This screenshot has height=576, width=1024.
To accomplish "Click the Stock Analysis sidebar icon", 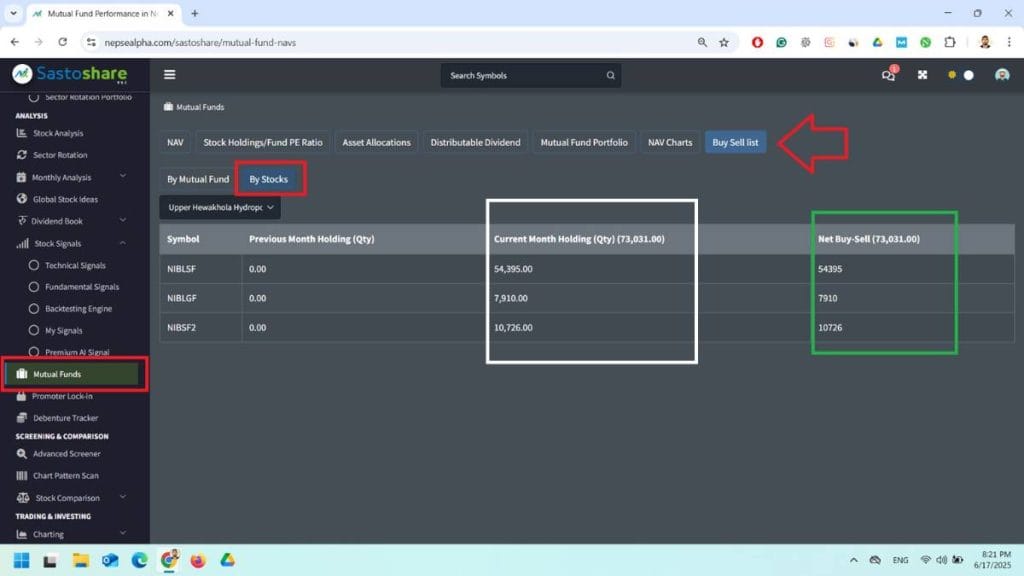I will (22, 133).
